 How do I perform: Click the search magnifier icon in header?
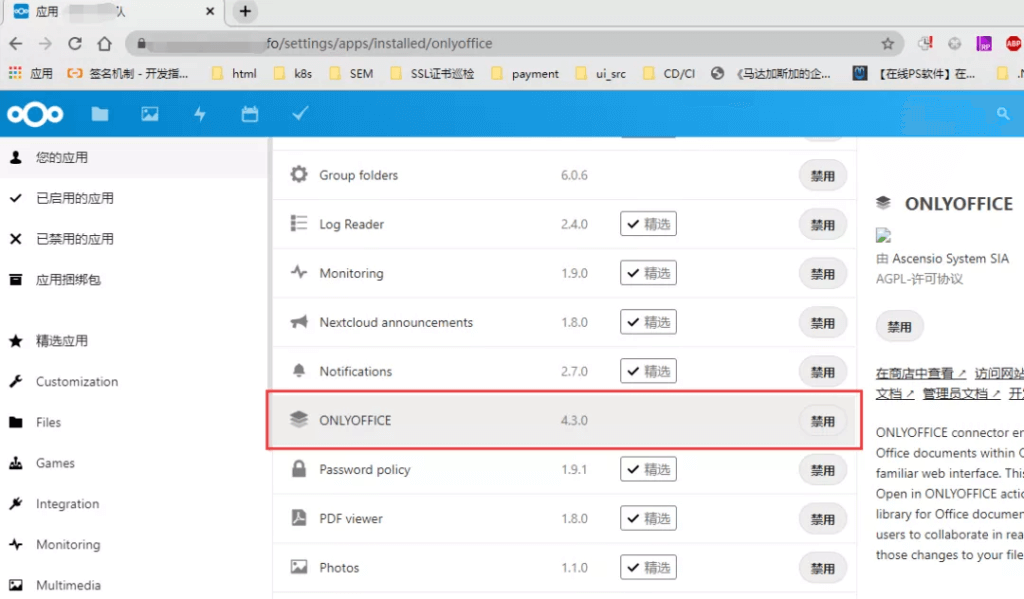coord(1003,114)
